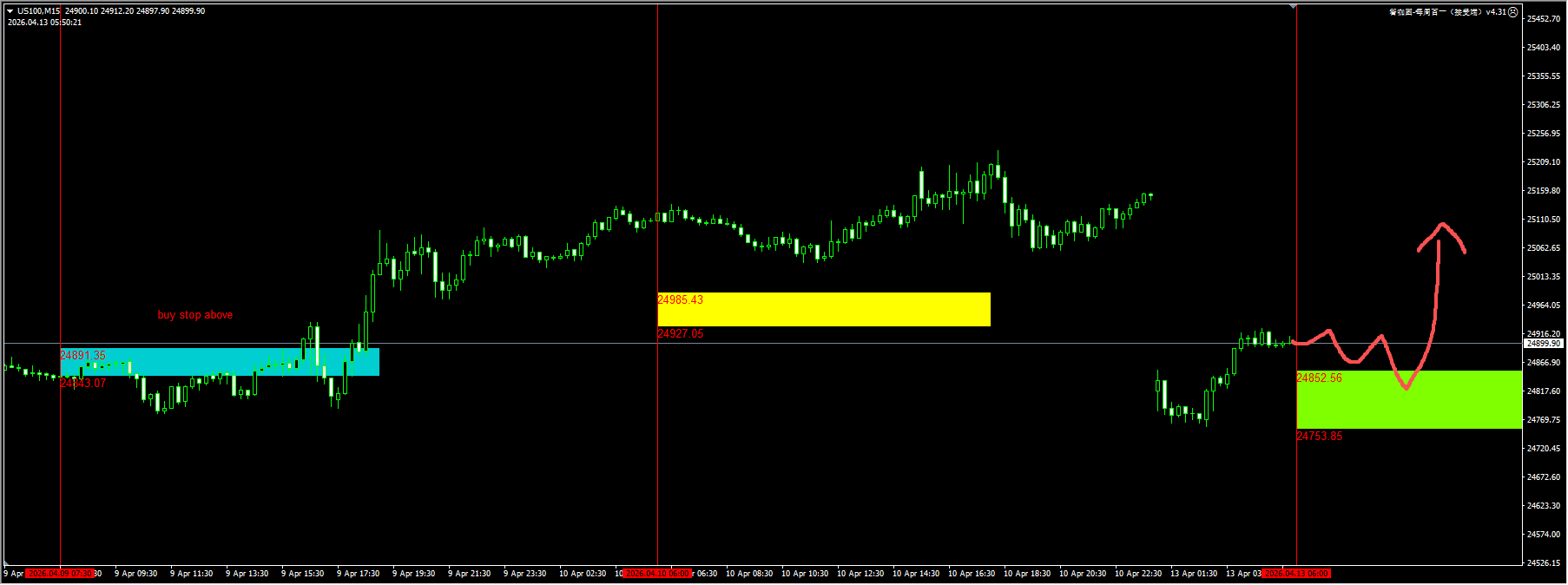The height and width of the screenshot is (585, 1568).
Task: Click the red 2026.04.13 06:00 time marker
Action: pos(1296,574)
